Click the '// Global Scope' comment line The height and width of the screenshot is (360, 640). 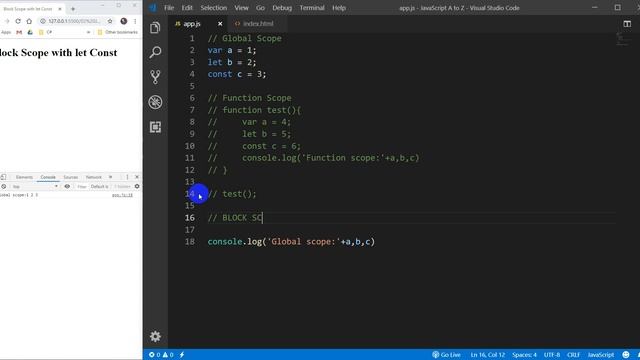pyautogui.click(x=244, y=38)
